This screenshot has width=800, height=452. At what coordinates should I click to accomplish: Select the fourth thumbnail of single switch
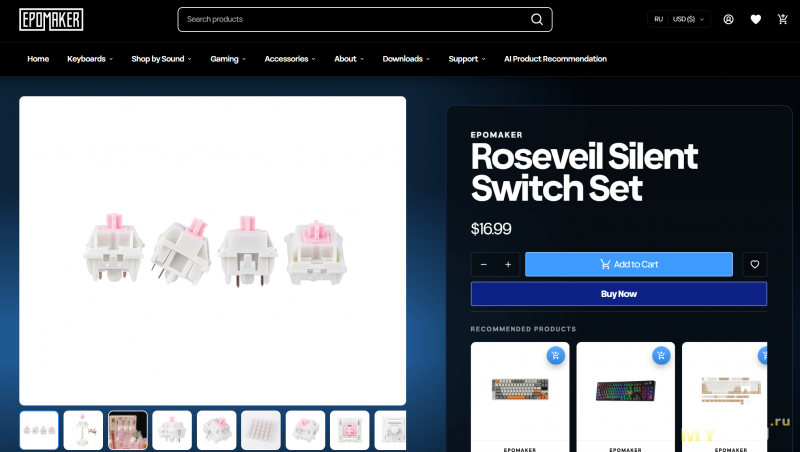coord(172,430)
